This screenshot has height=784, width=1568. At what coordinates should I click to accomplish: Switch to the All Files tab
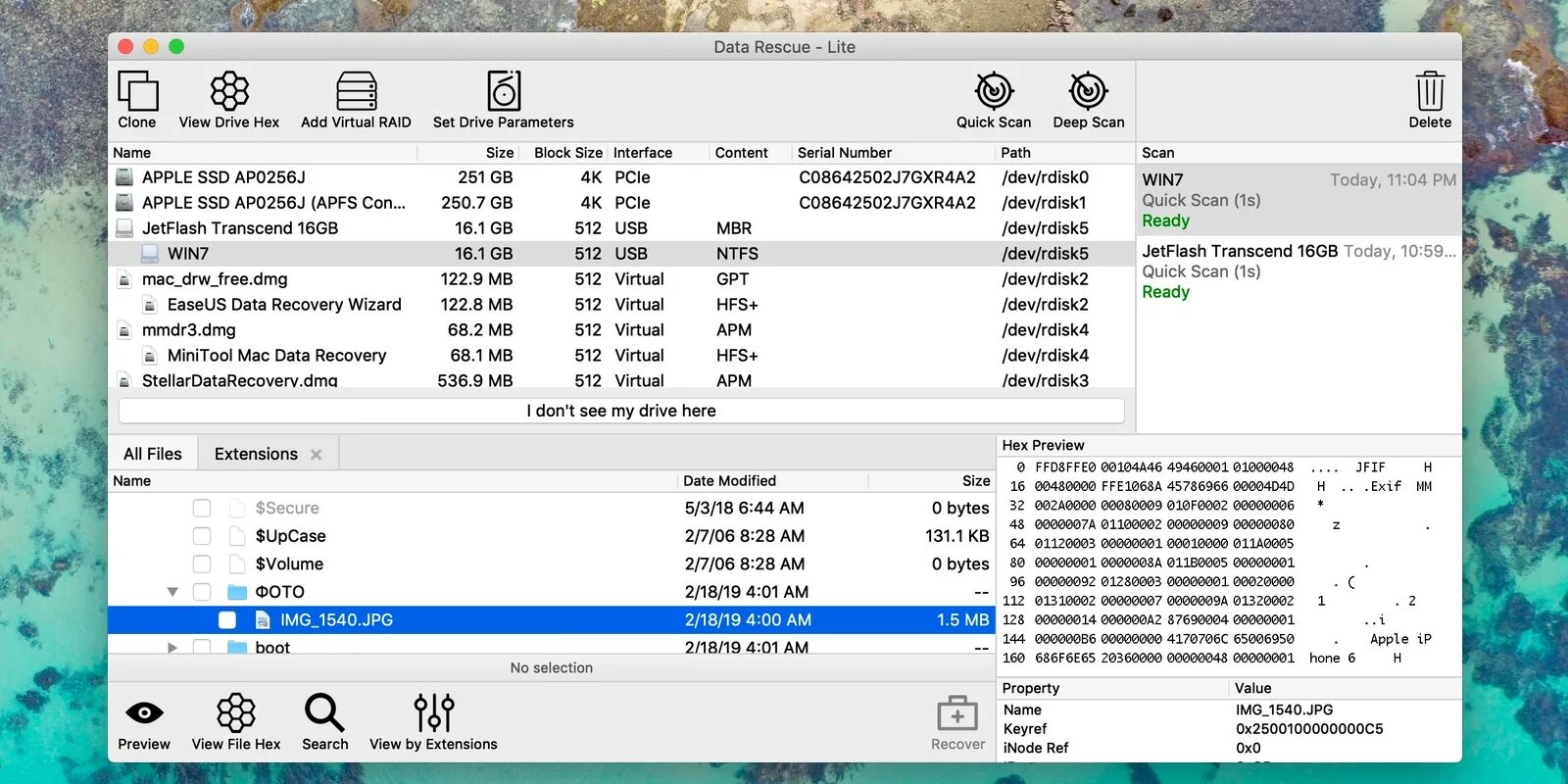153,454
